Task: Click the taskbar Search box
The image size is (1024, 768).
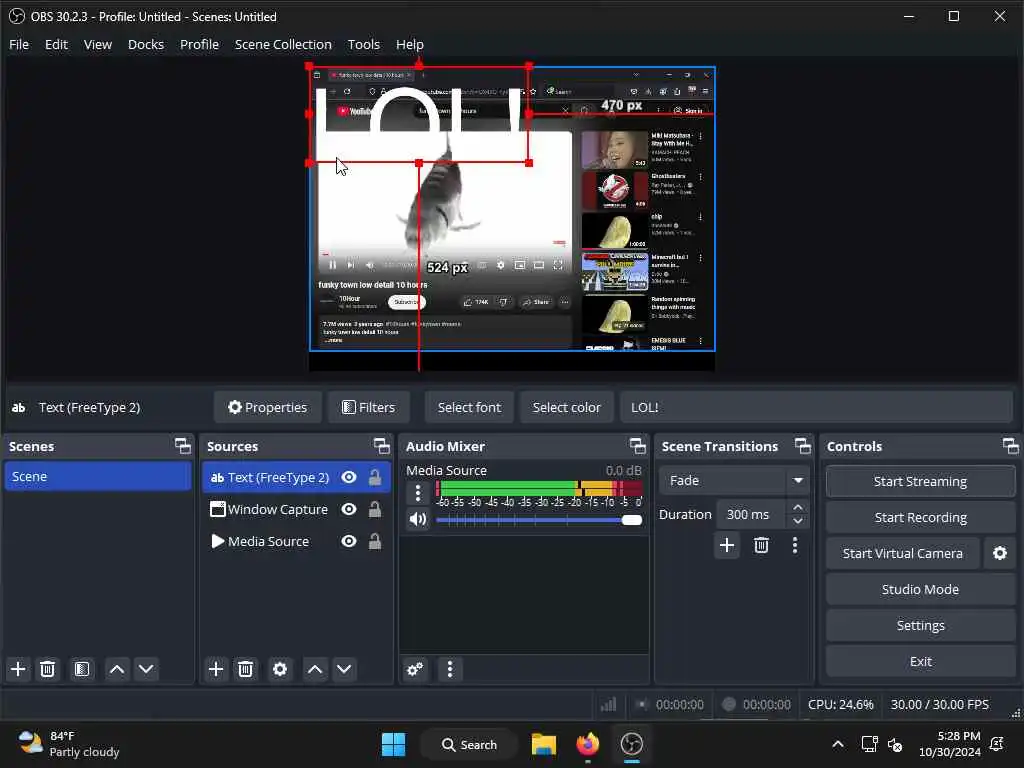Action: [x=470, y=744]
